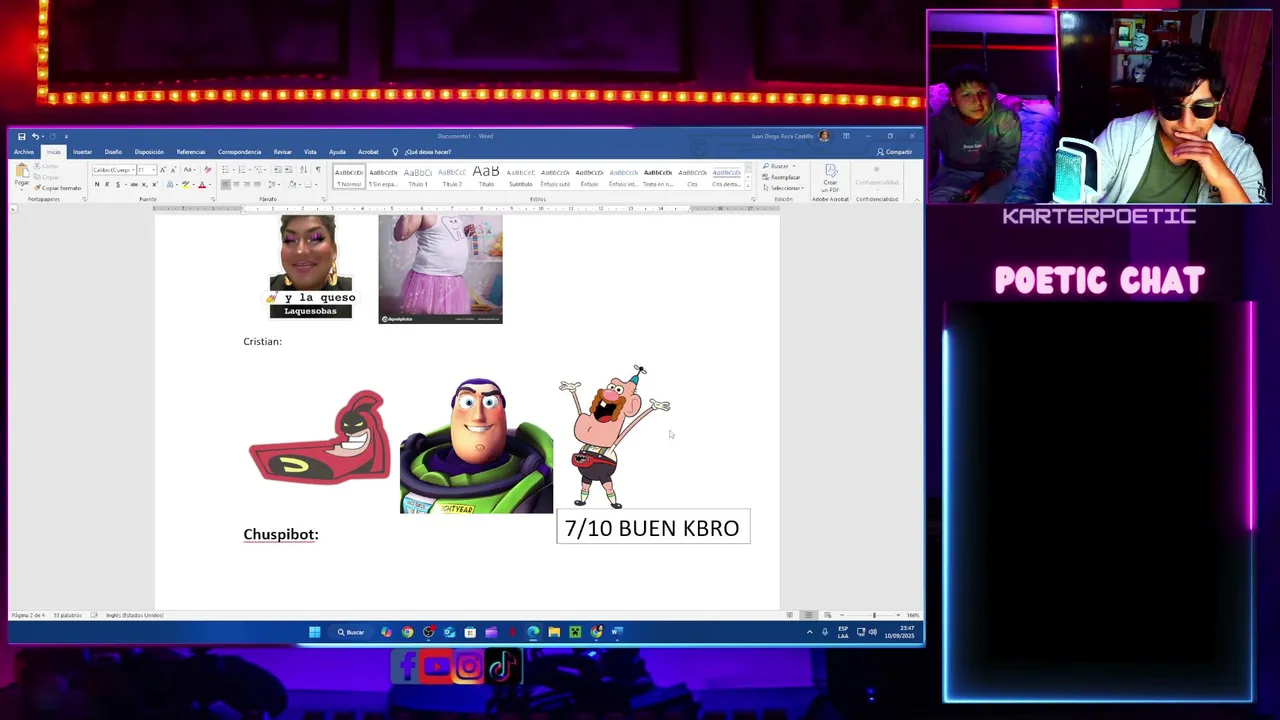Image resolution: width=1280 pixels, height=720 pixels.
Task: Click the Compartir button
Action: point(894,152)
